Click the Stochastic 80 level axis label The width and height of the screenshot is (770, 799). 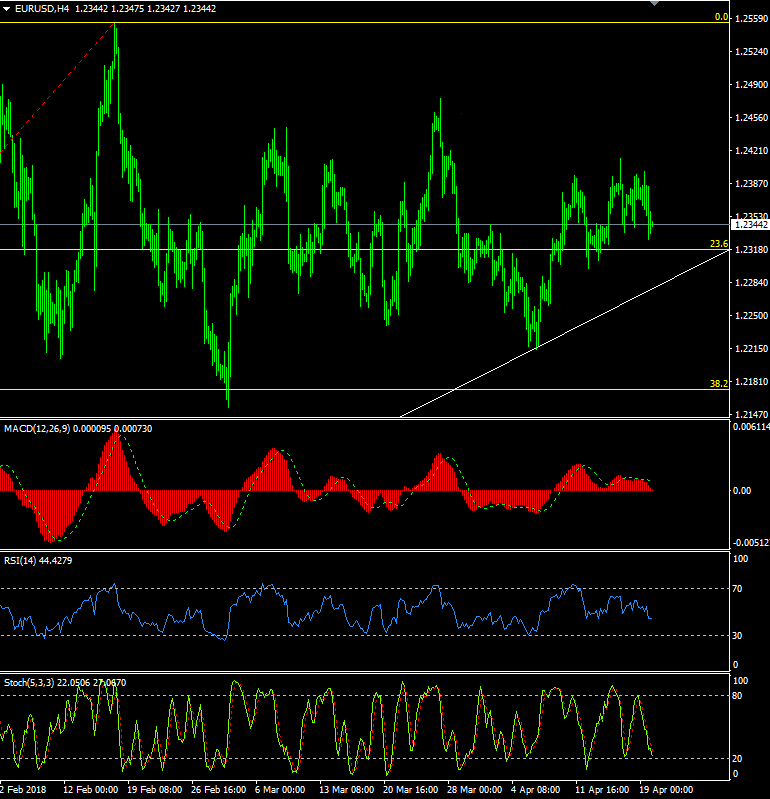click(x=739, y=696)
